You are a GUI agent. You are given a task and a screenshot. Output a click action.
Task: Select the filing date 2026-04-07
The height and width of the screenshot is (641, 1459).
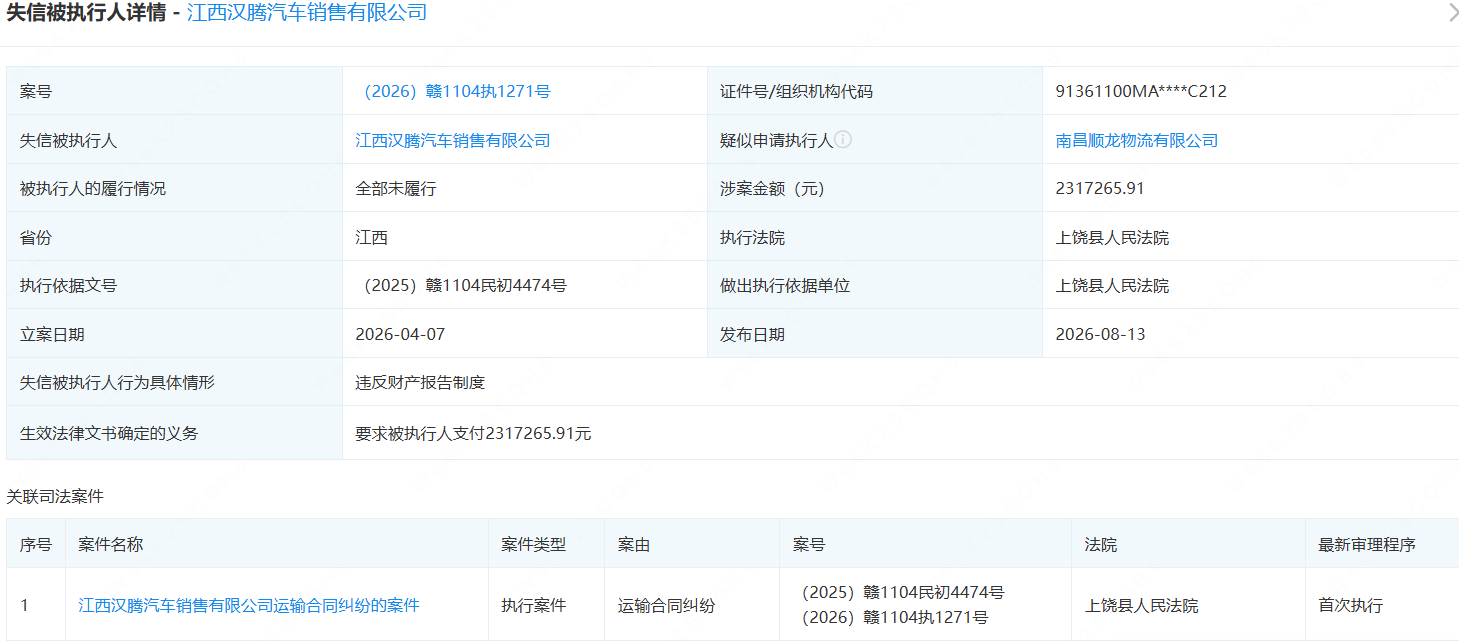coord(400,334)
